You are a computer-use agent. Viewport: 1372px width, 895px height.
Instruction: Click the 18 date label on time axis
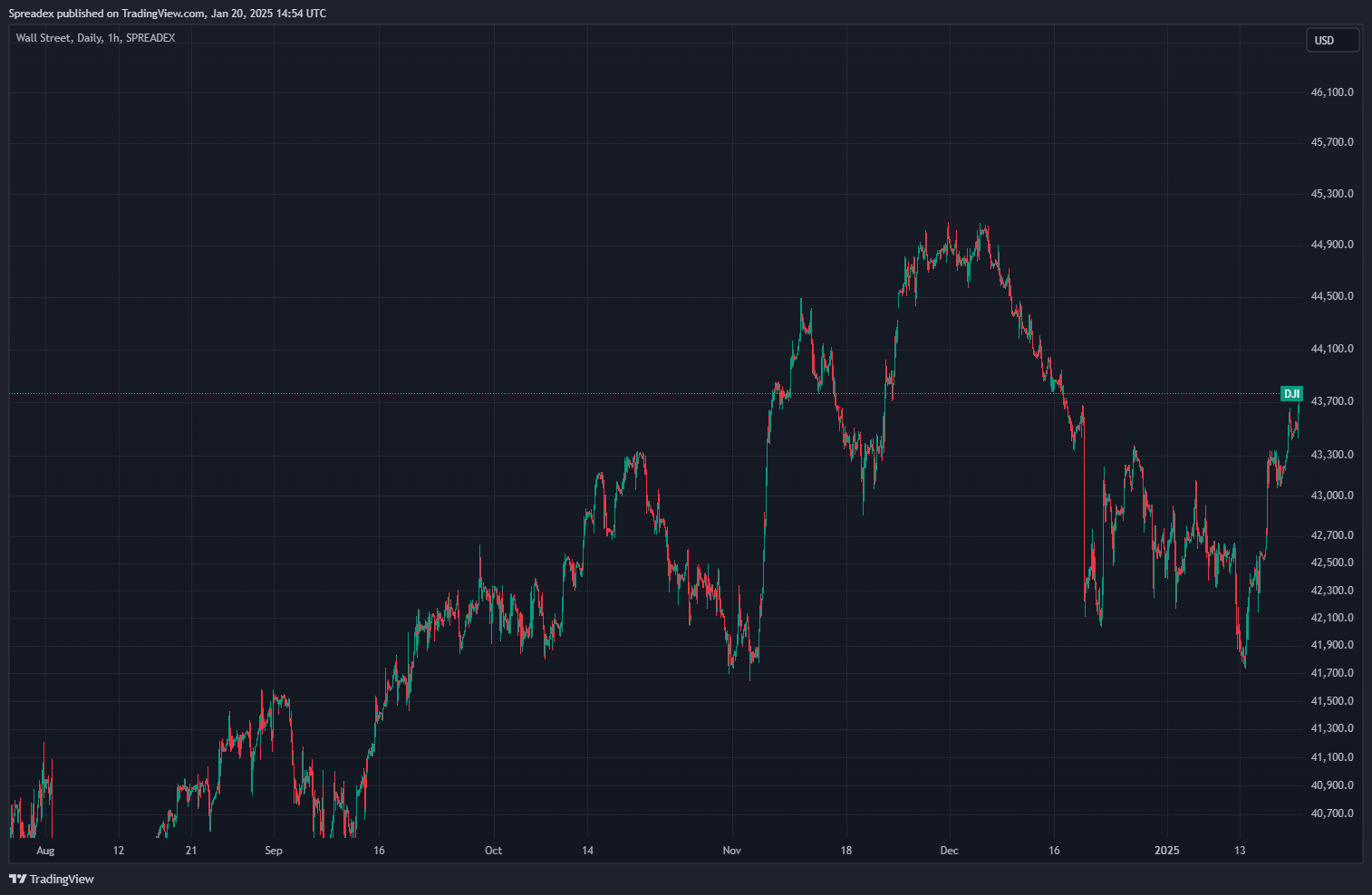846,851
